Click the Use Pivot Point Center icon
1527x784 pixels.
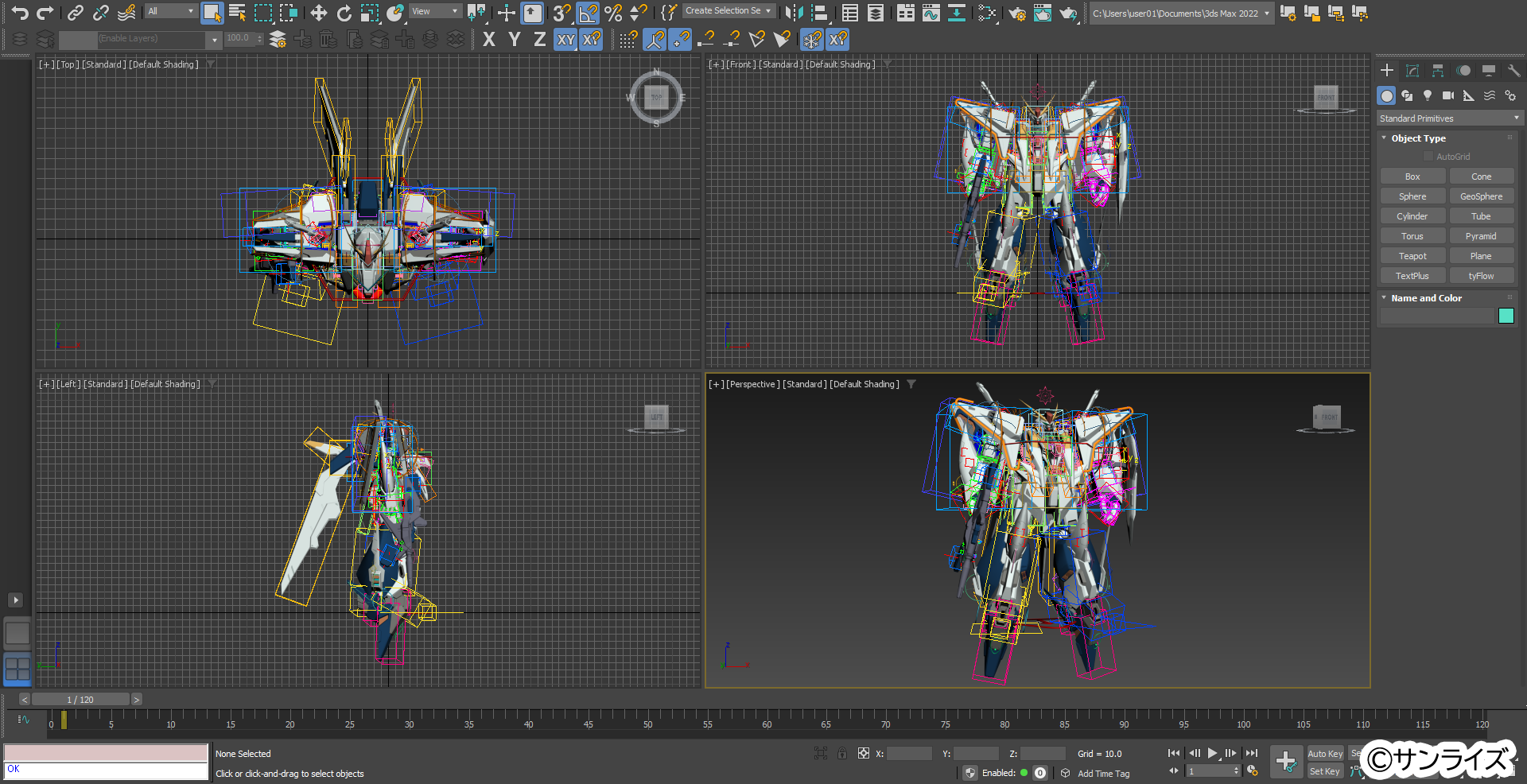point(476,13)
